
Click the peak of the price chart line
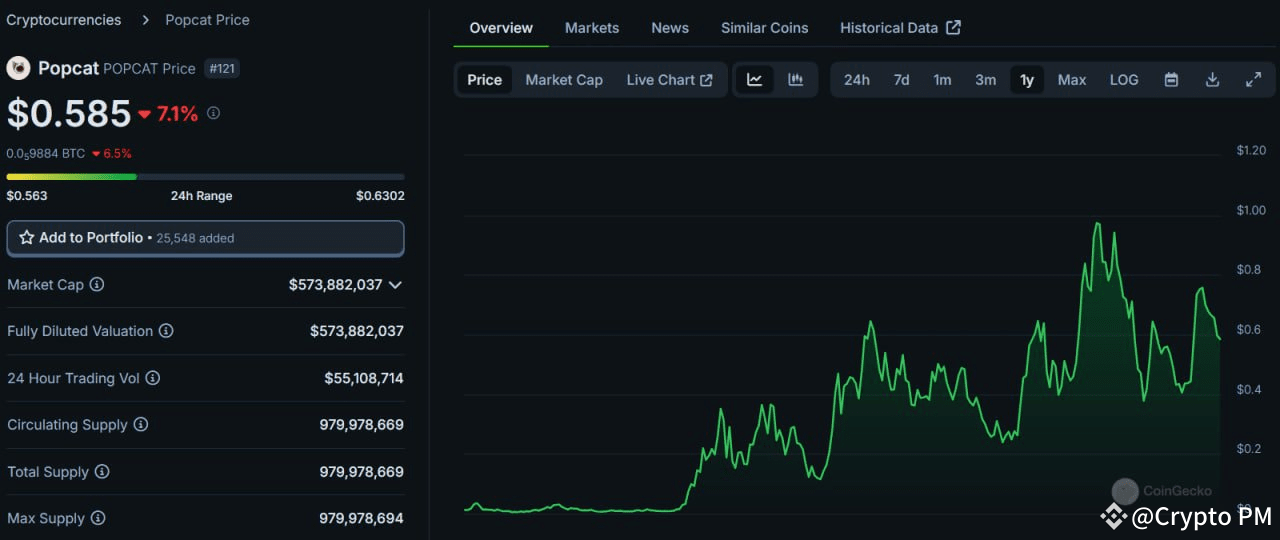(1097, 224)
